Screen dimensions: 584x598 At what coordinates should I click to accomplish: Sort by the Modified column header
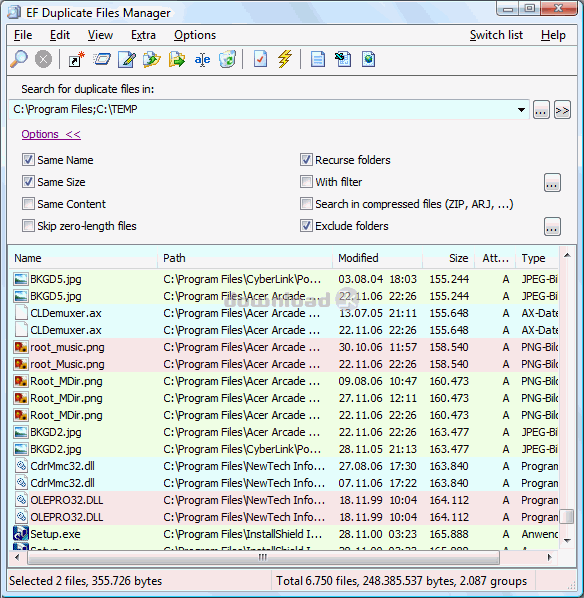point(378,258)
